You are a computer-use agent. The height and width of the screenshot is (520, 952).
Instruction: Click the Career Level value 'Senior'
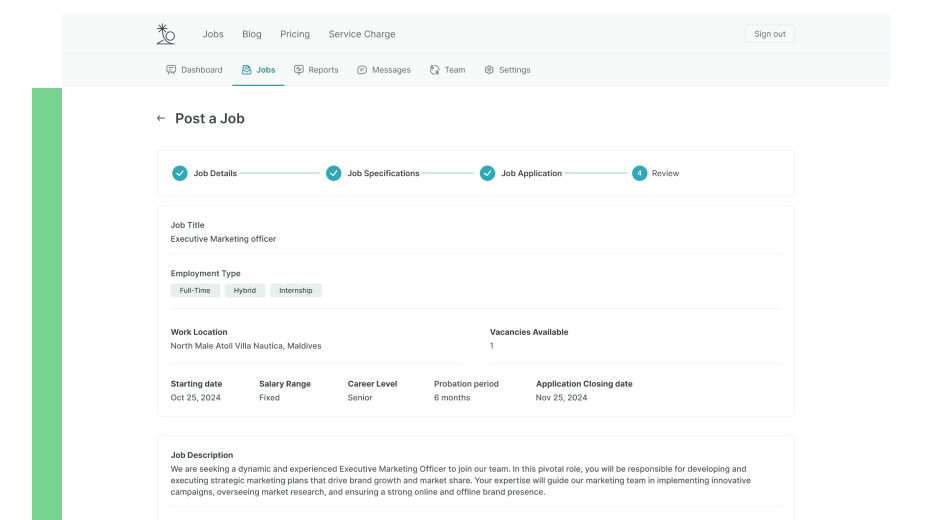(x=360, y=397)
